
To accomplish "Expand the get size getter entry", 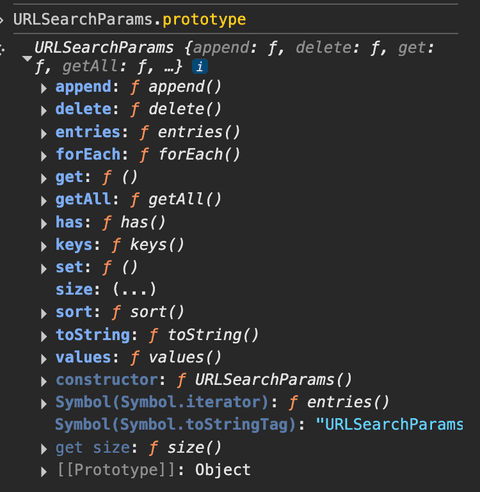I will point(44,449).
